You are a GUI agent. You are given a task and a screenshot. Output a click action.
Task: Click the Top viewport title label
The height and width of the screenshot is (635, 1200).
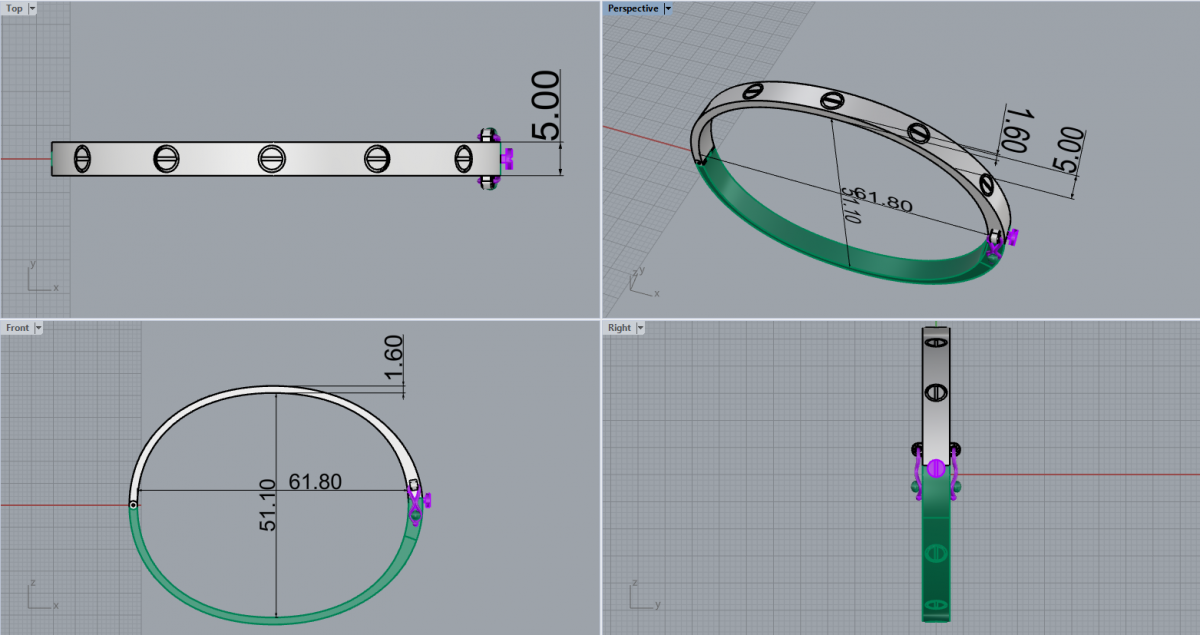click(14, 8)
